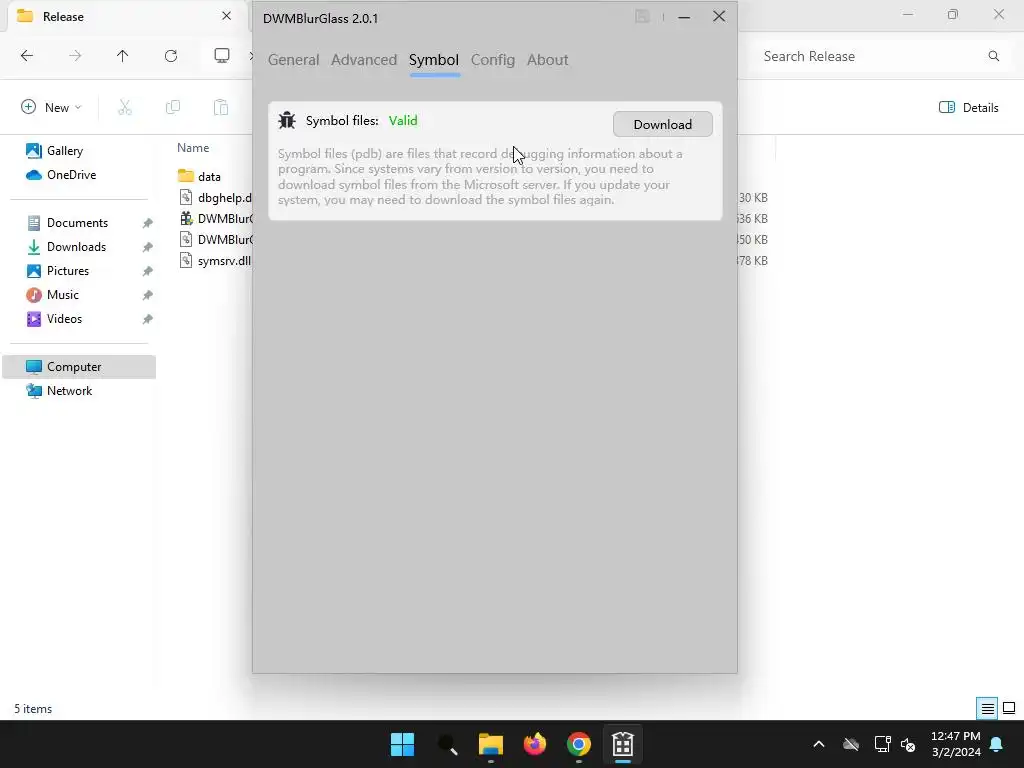Screen dimensions: 1024x768
Task: Open the About tab
Action: [x=547, y=59]
